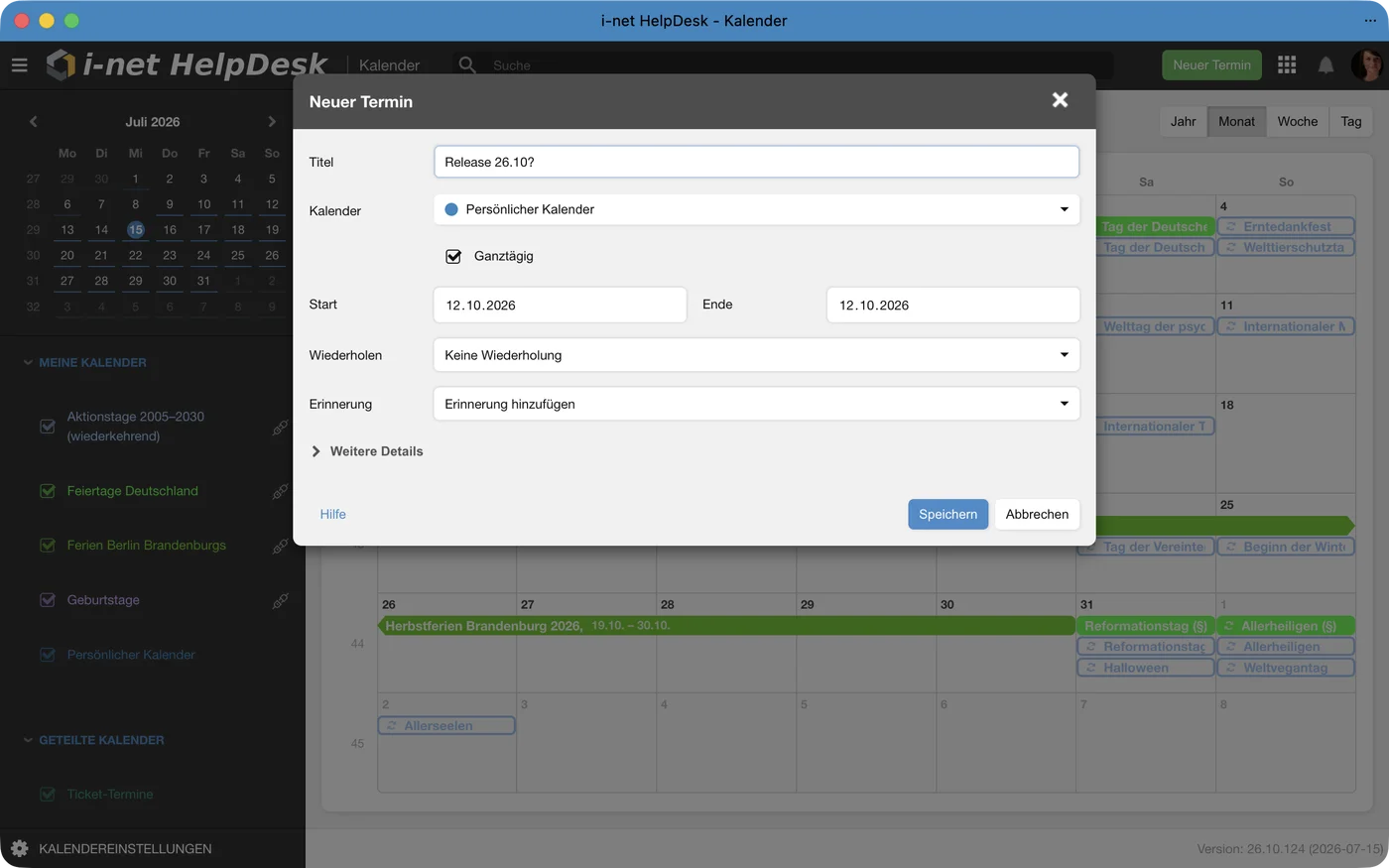Toggle Ferien Berlin Brandenburgs checkbox
Viewport: 1389px width, 868px height.
[47, 546]
